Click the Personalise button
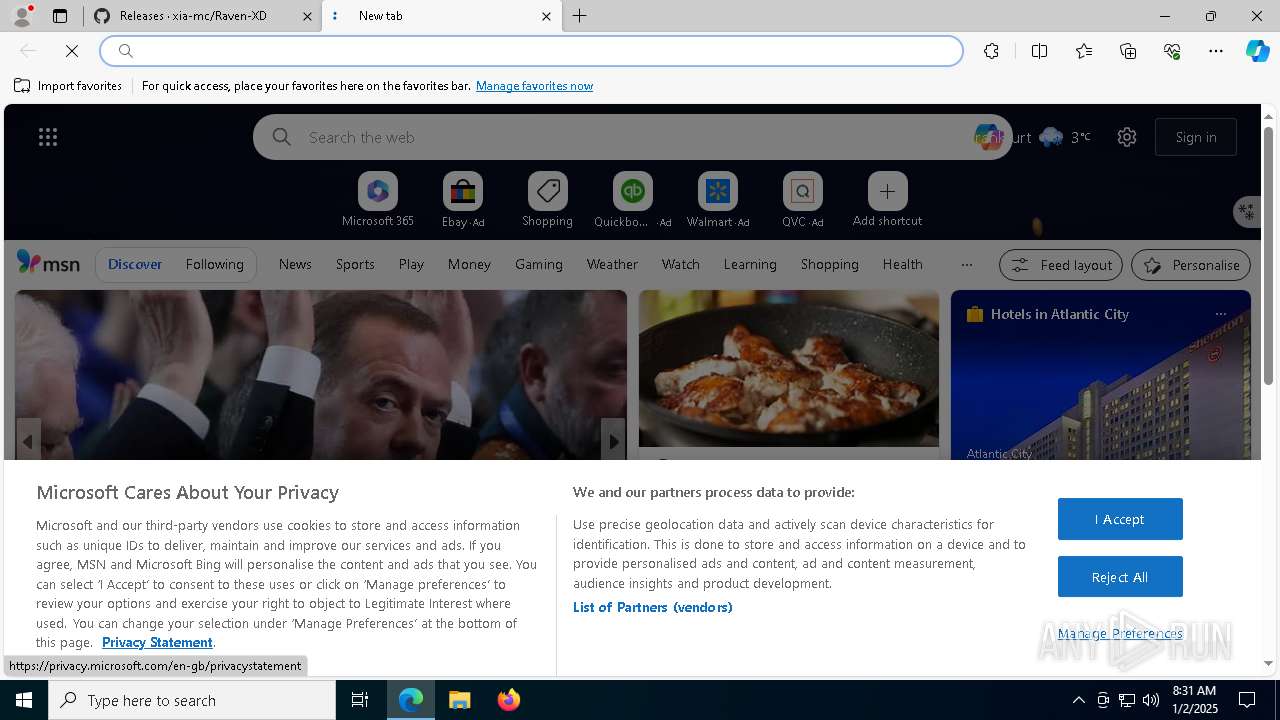Viewport: 1280px width, 720px height. click(x=1191, y=265)
